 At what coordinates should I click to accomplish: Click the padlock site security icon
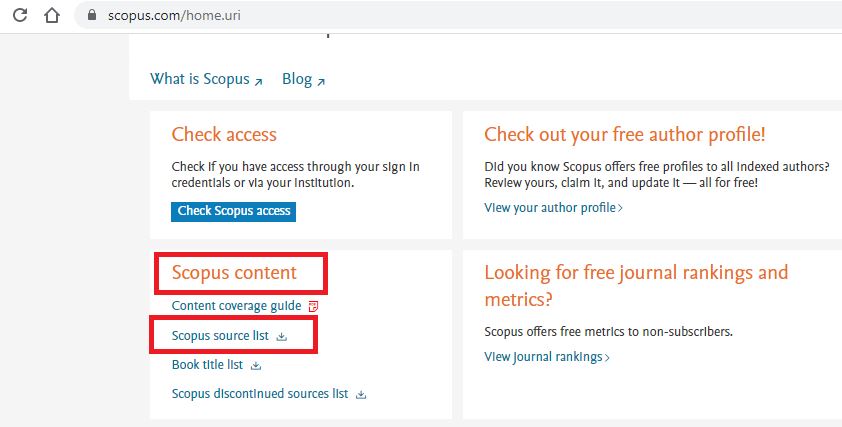[x=92, y=16]
